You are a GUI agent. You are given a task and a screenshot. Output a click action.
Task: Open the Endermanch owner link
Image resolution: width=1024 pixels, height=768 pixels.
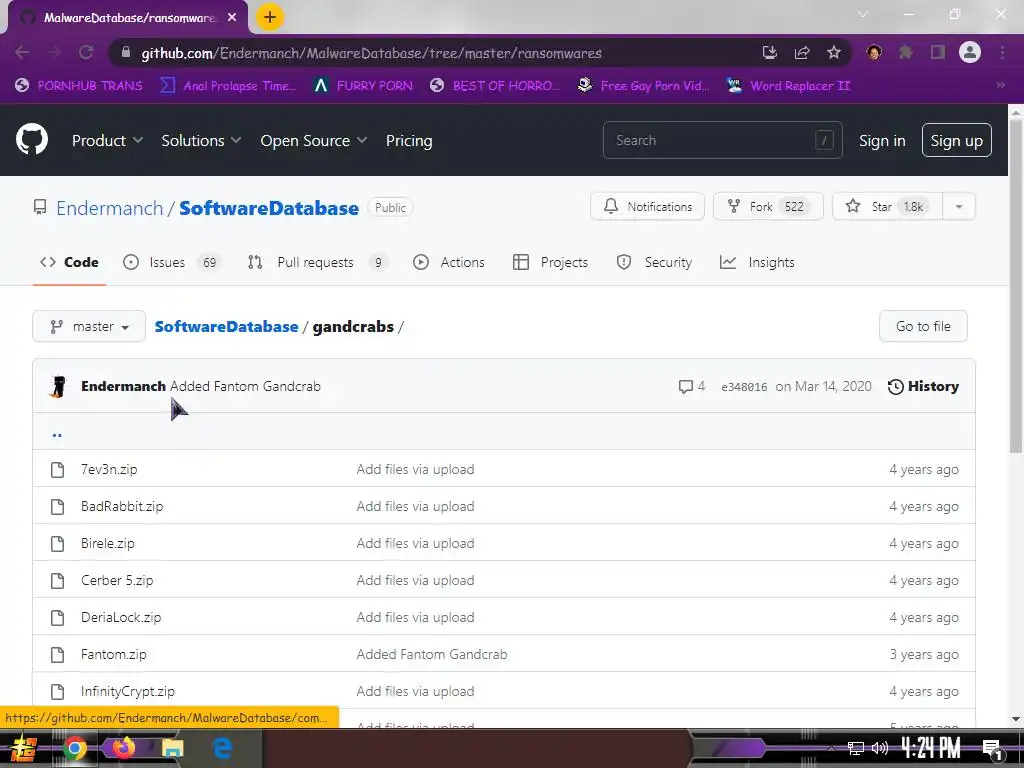coord(110,208)
